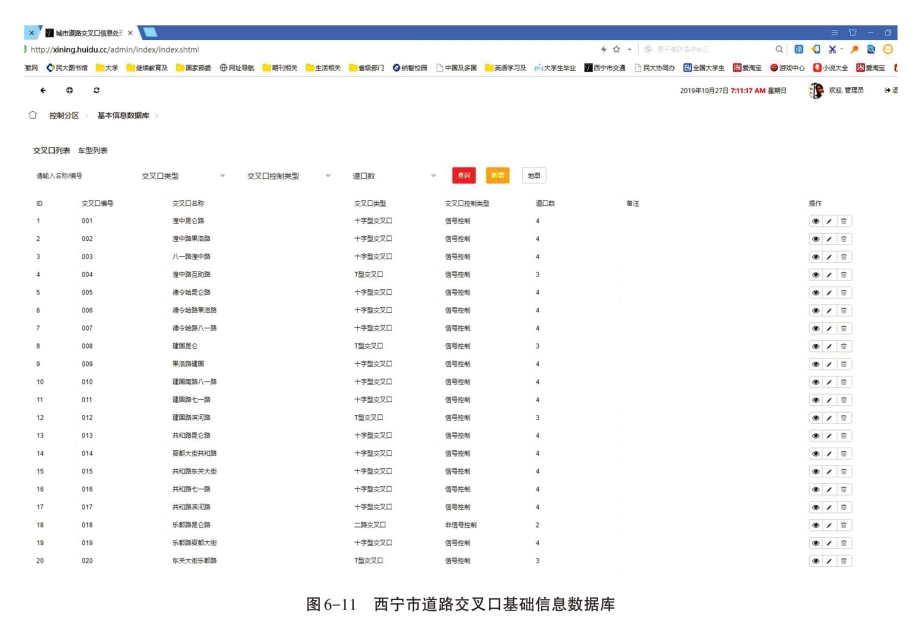The height and width of the screenshot is (644, 920).
Task: Open the 网址导航 bookmark
Action: (x=237, y=68)
